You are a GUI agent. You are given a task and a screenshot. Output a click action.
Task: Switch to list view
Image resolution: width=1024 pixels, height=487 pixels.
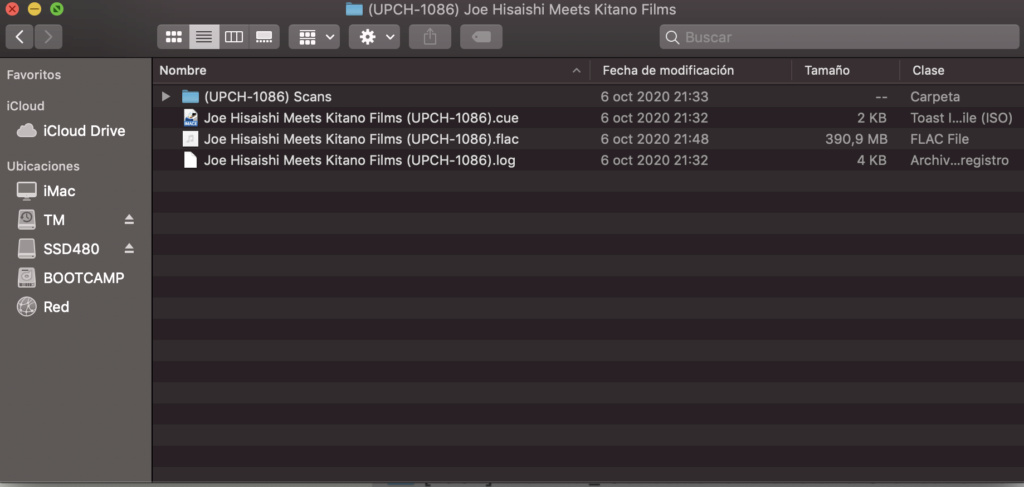(x=204, y=37)
